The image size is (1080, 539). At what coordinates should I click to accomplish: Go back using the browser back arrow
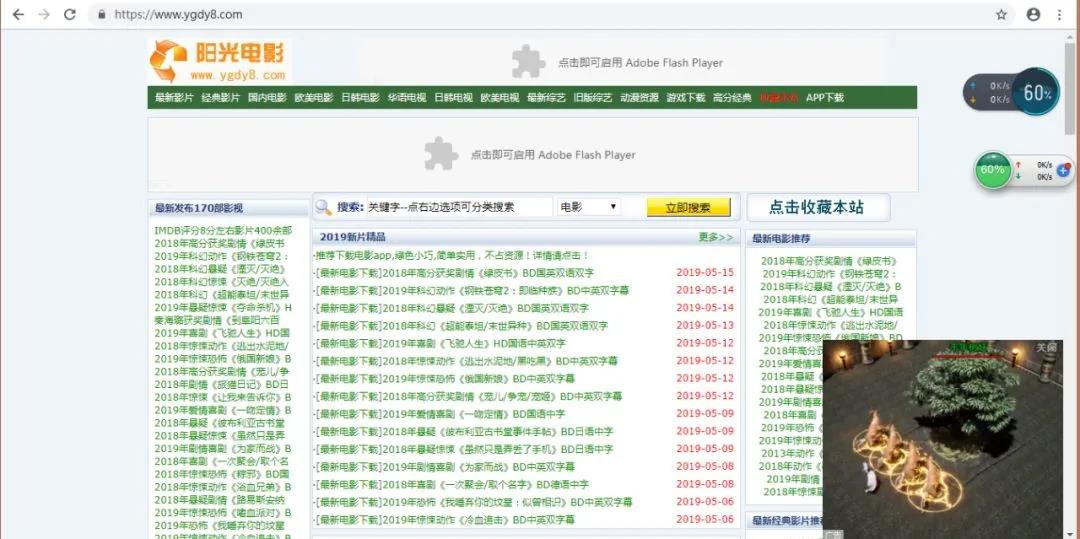18,14
